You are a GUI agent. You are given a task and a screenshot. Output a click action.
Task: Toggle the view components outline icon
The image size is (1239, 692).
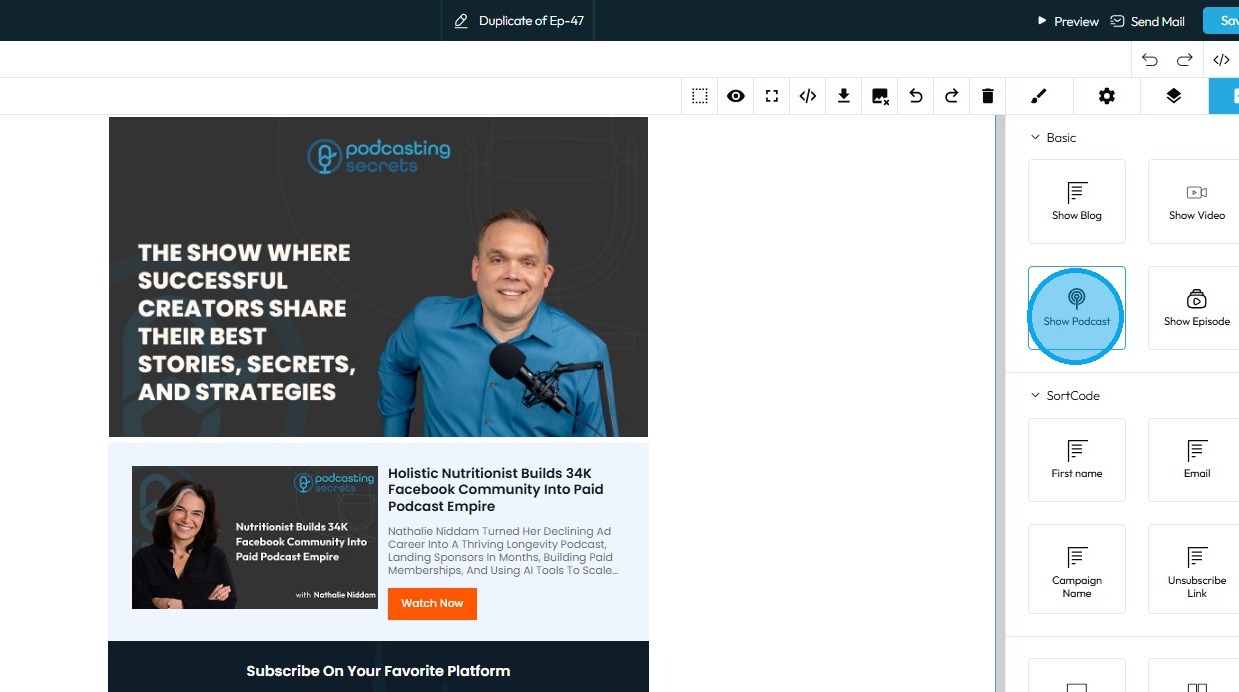point(700,96)
